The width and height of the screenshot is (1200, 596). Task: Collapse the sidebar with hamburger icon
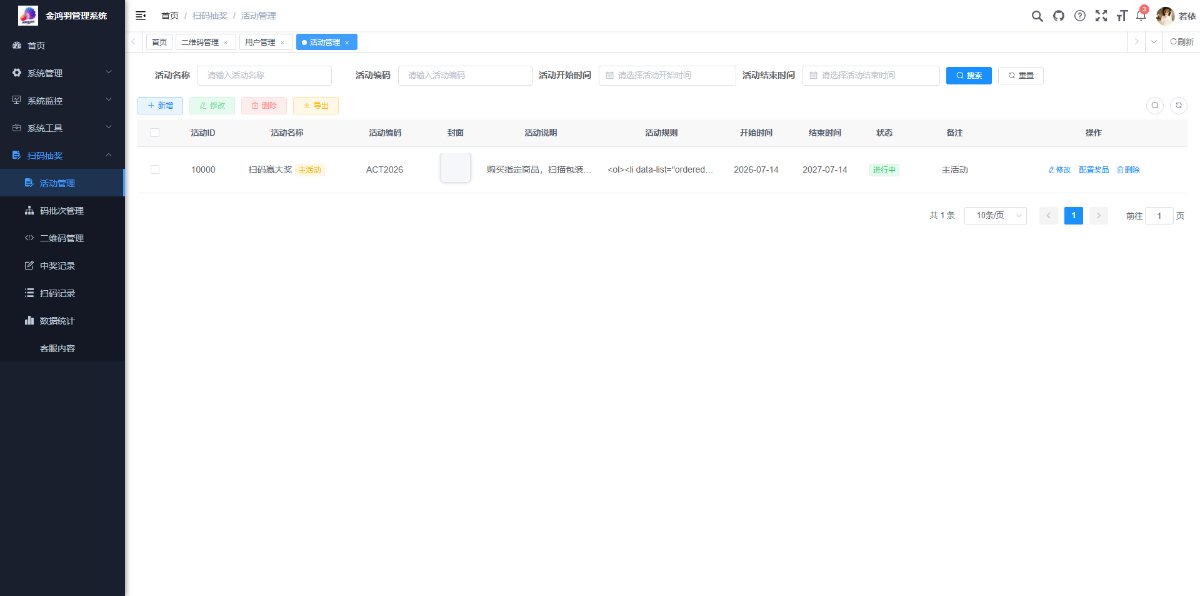point(141,15)
